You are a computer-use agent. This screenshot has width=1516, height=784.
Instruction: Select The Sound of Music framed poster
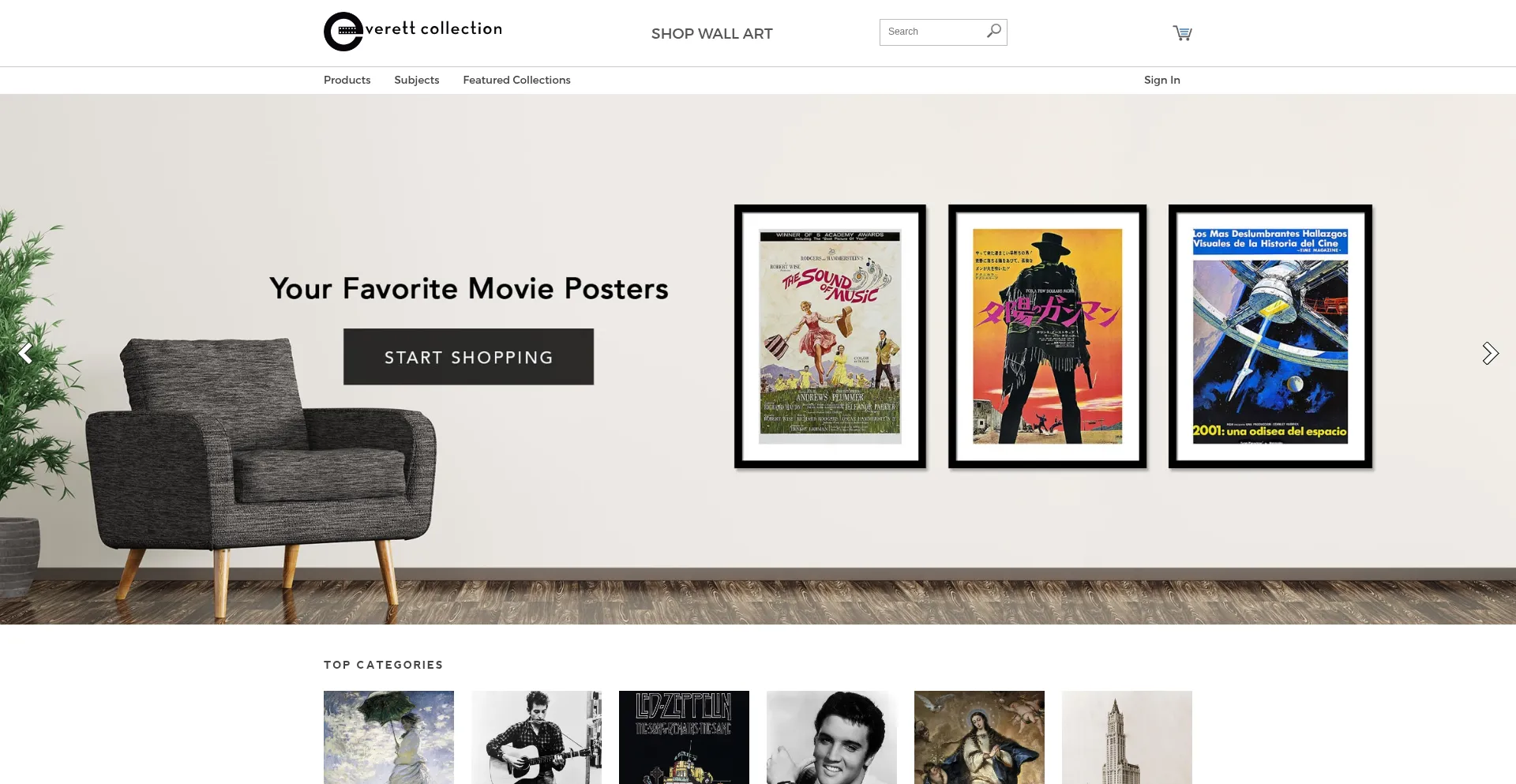(830, 336)
